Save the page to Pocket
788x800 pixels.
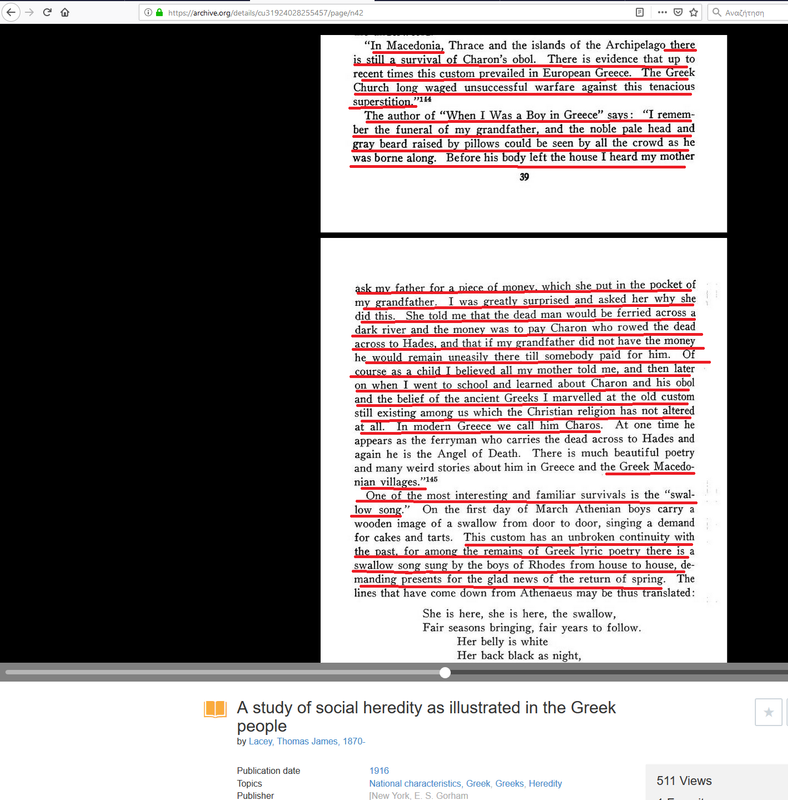(x=678, y=12)
